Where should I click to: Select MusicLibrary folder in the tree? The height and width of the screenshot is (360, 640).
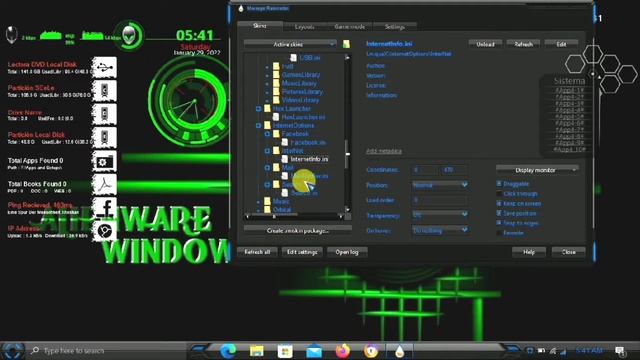(x=299, y=83)
